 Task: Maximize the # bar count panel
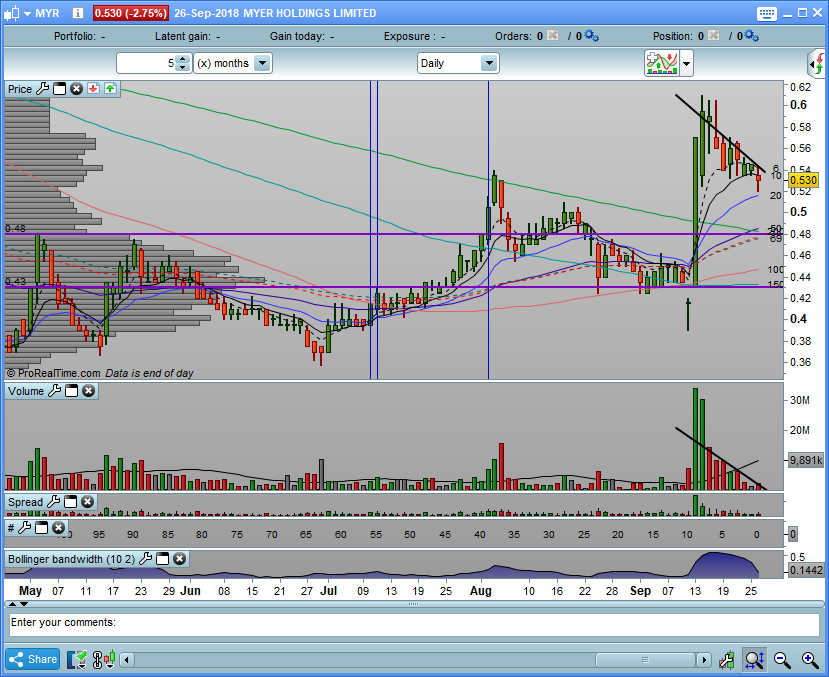(41, 527)
